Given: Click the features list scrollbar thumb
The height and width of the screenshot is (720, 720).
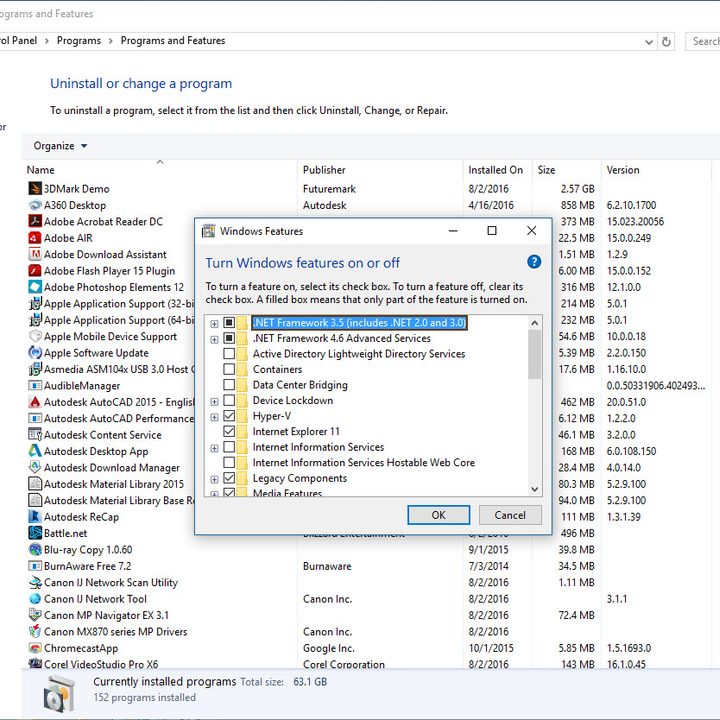Looking at the screenshot, I should [534, 354].
